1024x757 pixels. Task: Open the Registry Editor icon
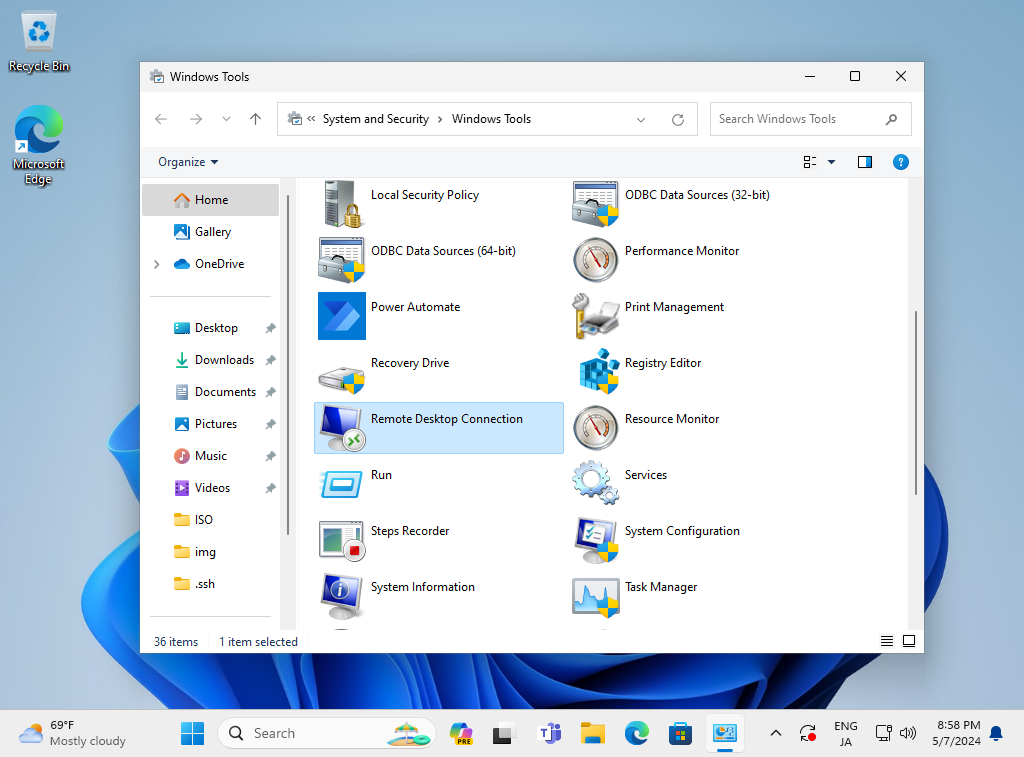point(596,371)
